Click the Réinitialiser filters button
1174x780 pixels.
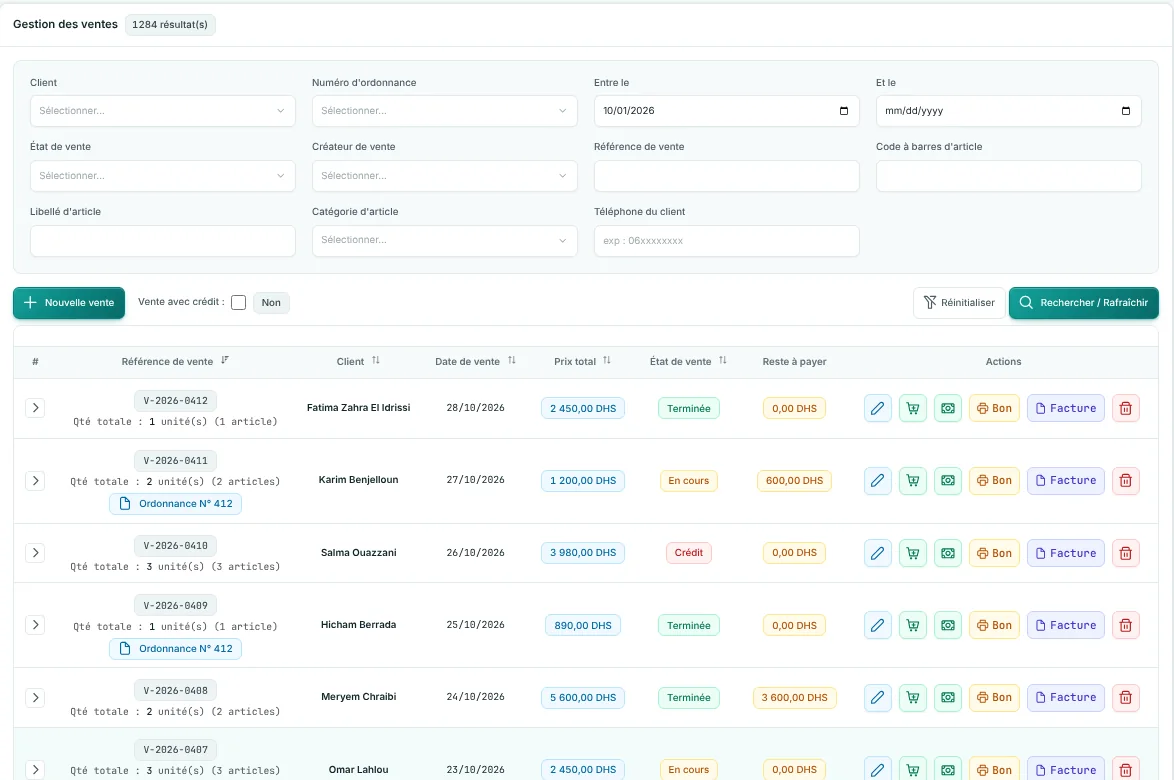[959, 302]
